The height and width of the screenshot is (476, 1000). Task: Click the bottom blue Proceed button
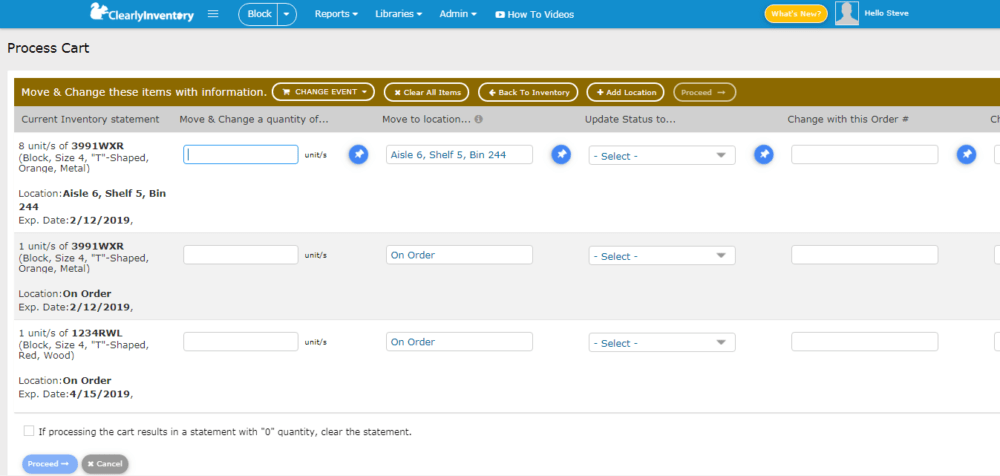[50, 464]
